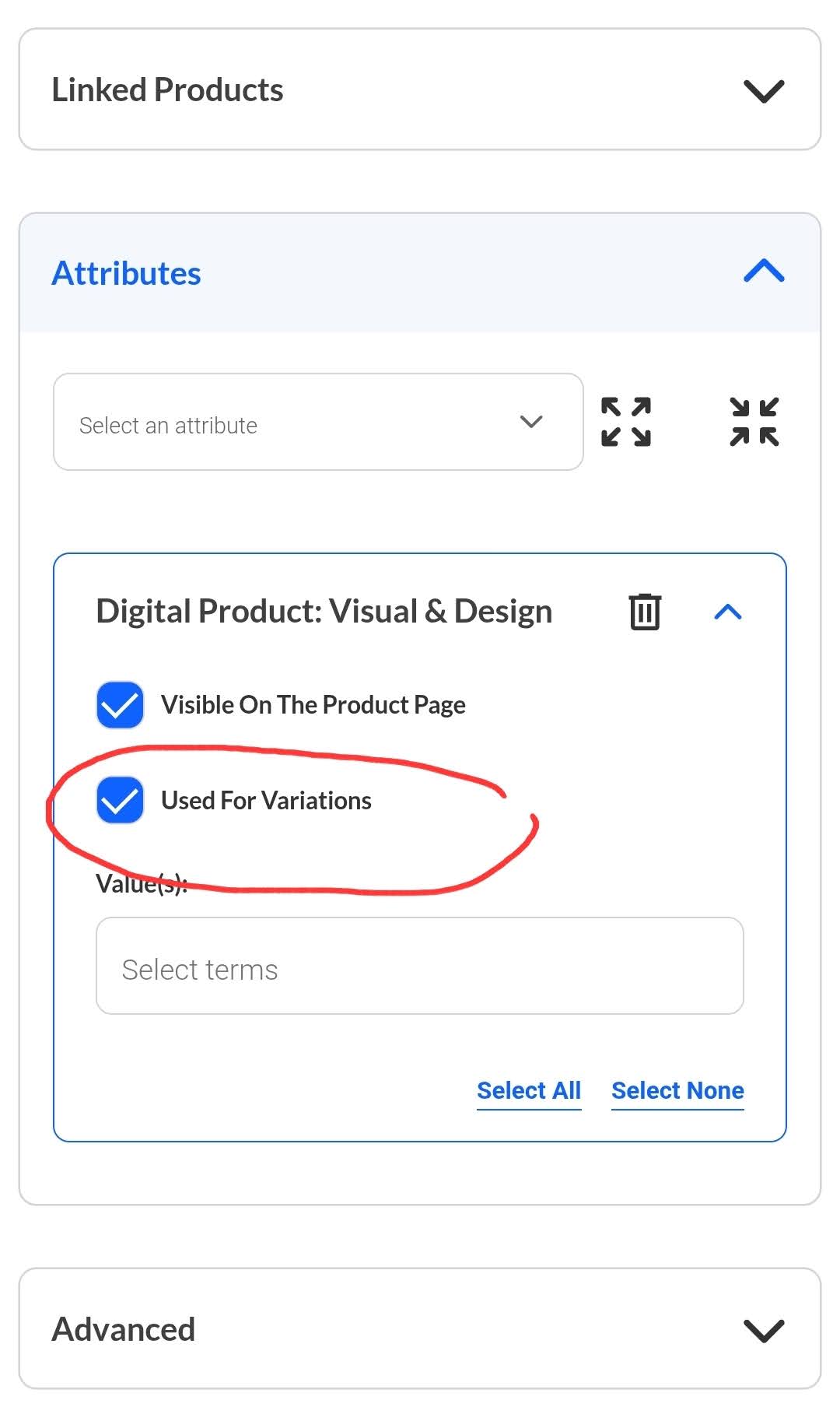Collapse the Visual & Design attribute with its chevron
This screenshot has height=1421, width=840.
728,612
